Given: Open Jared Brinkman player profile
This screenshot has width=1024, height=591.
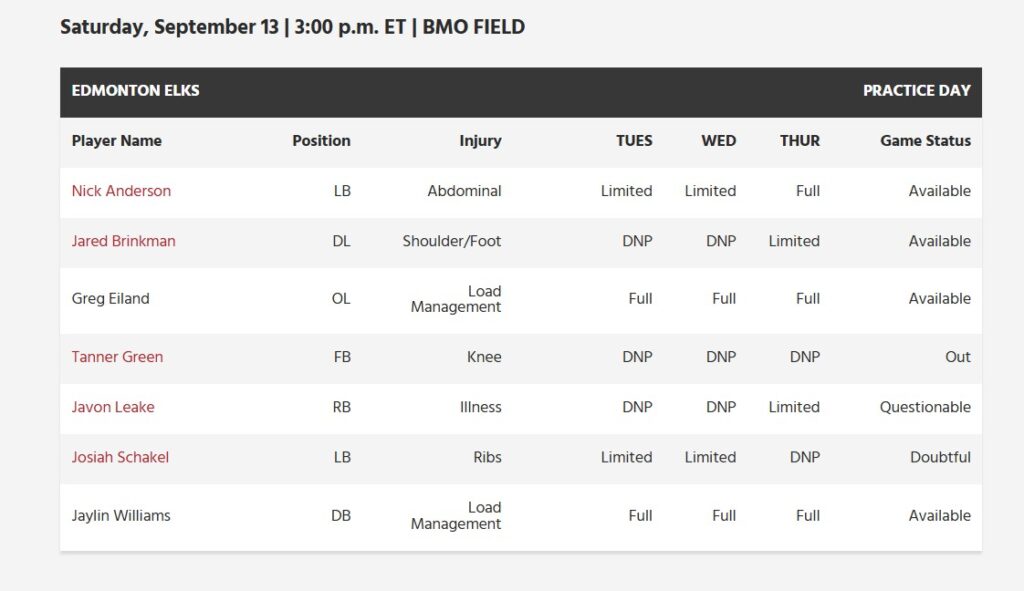Looking at the screenshot, I should (123, 241).
